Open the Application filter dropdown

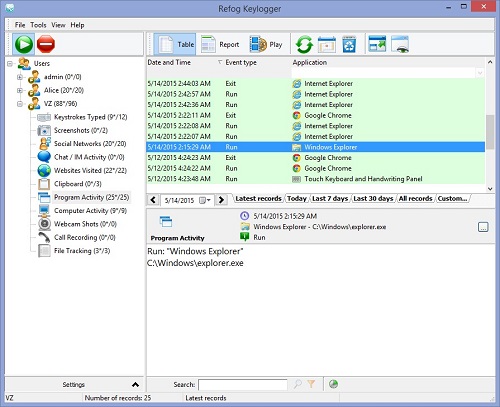tap(480, 73)
